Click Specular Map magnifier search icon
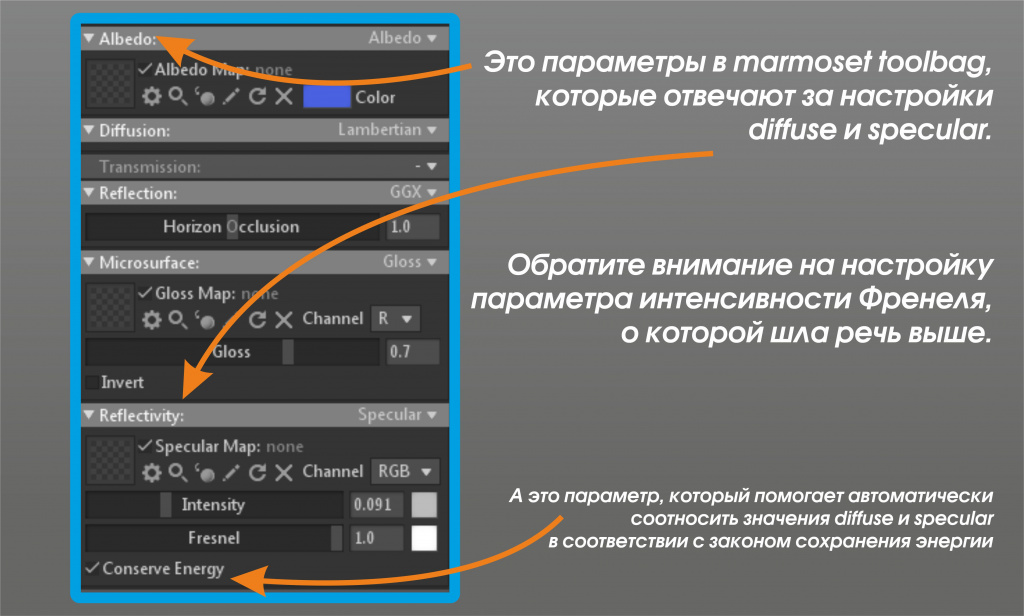This screenshot has height=616, width=1024. [178, 472]
